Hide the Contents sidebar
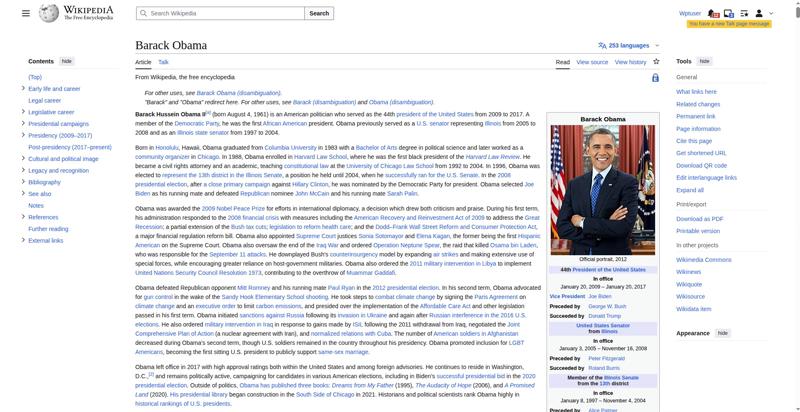 pos(67,61)
